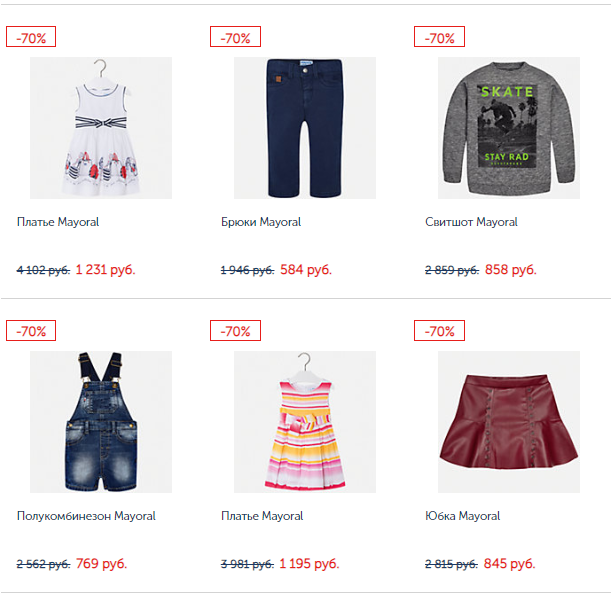Click the -70% badge above the striped dress
The width and height of the screenshot is (611, 595).
click(x=235, y=331)
